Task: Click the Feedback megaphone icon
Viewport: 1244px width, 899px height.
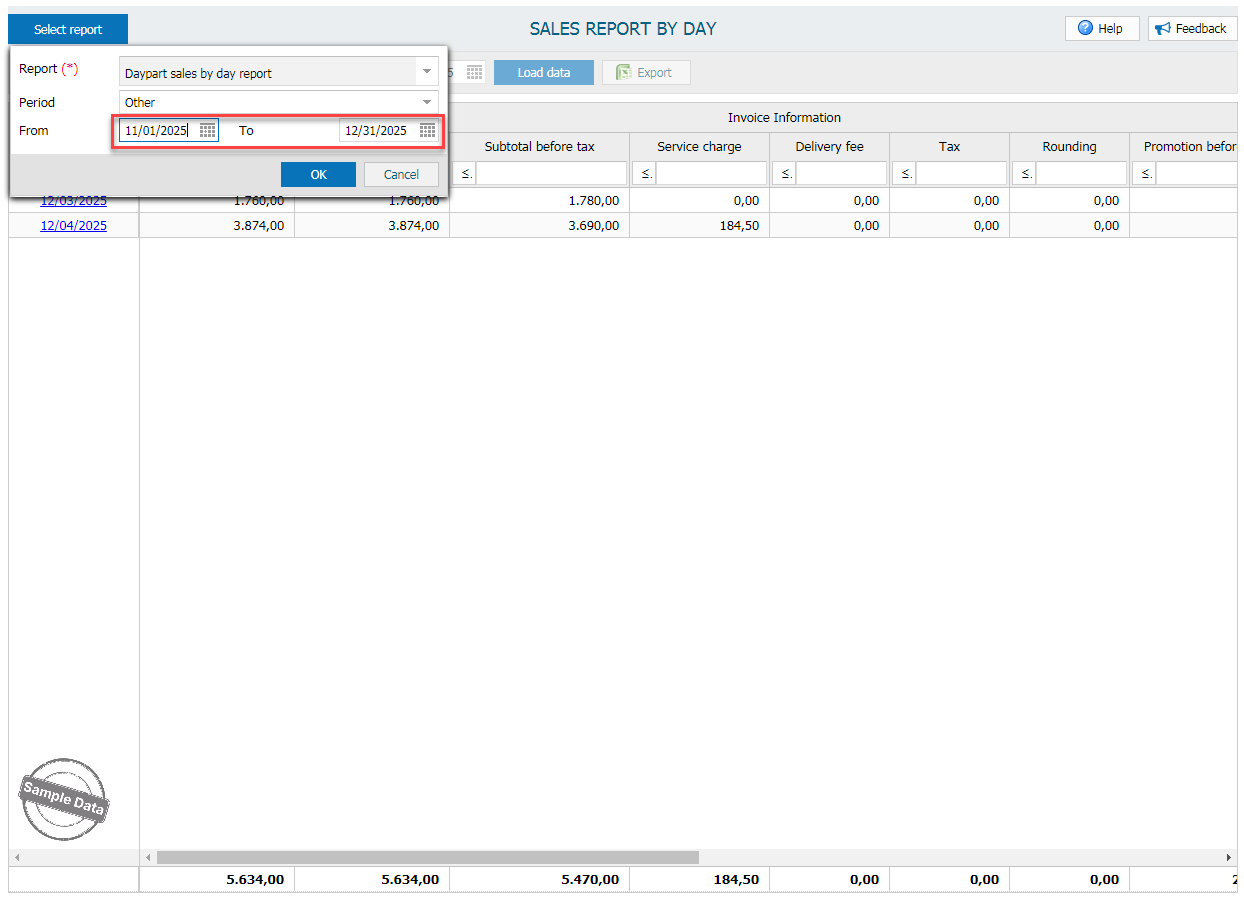Action: [x=1163, y=29]
